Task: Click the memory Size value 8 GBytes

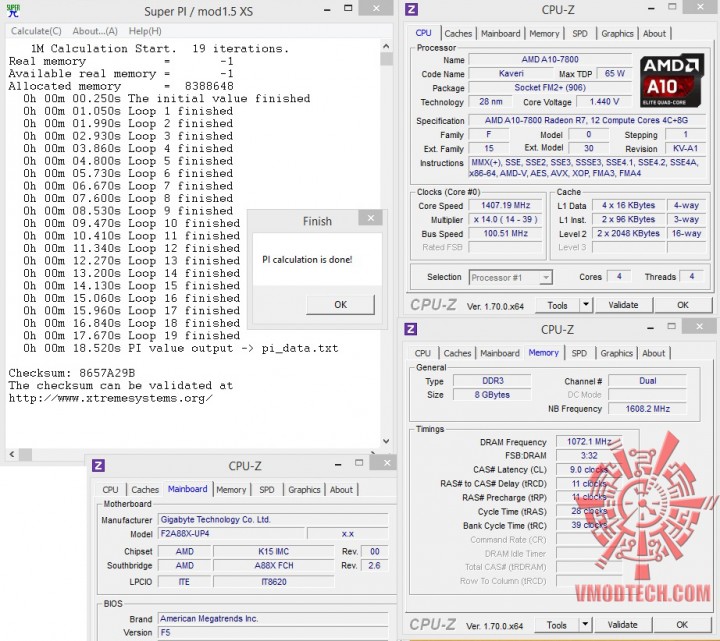Action: pyautogui.click(x=492, y=394)
